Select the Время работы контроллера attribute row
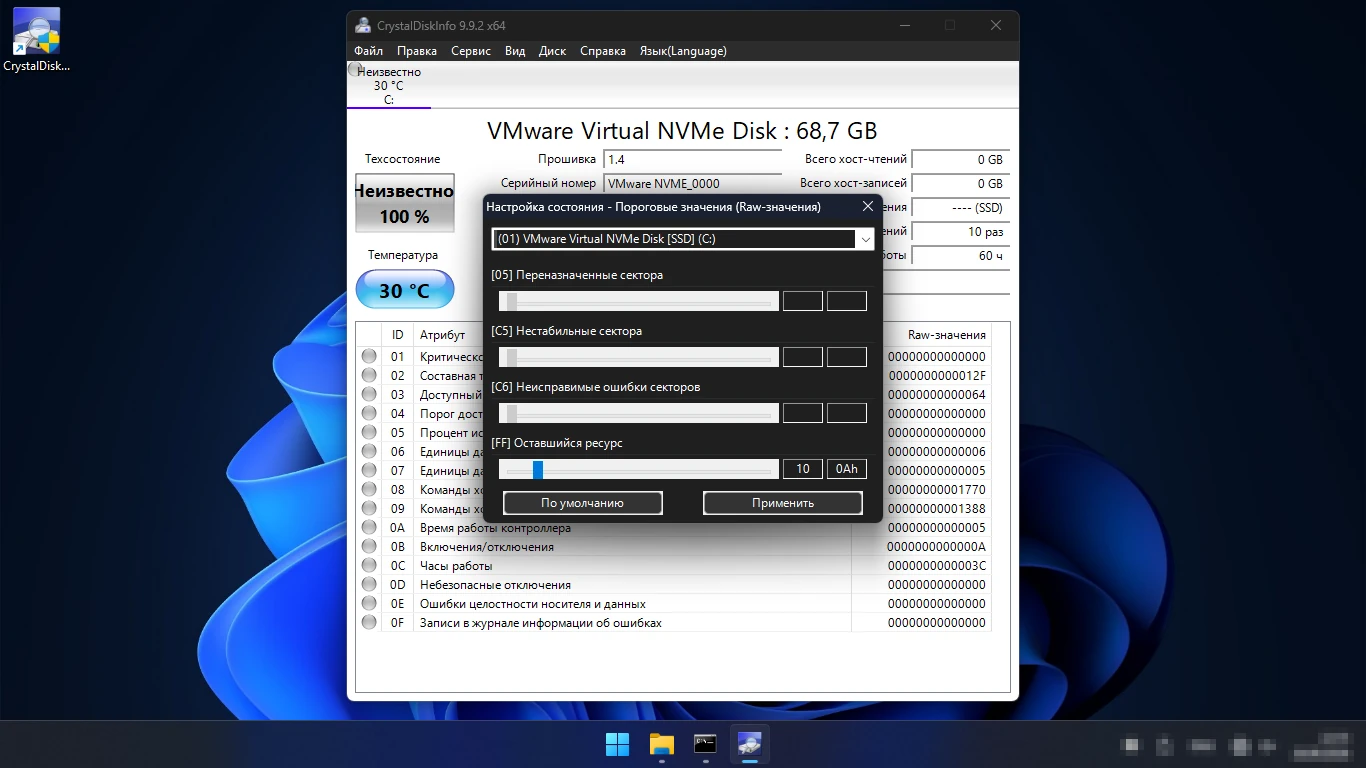Screen dimensions: 1366x768 point(674,528)
